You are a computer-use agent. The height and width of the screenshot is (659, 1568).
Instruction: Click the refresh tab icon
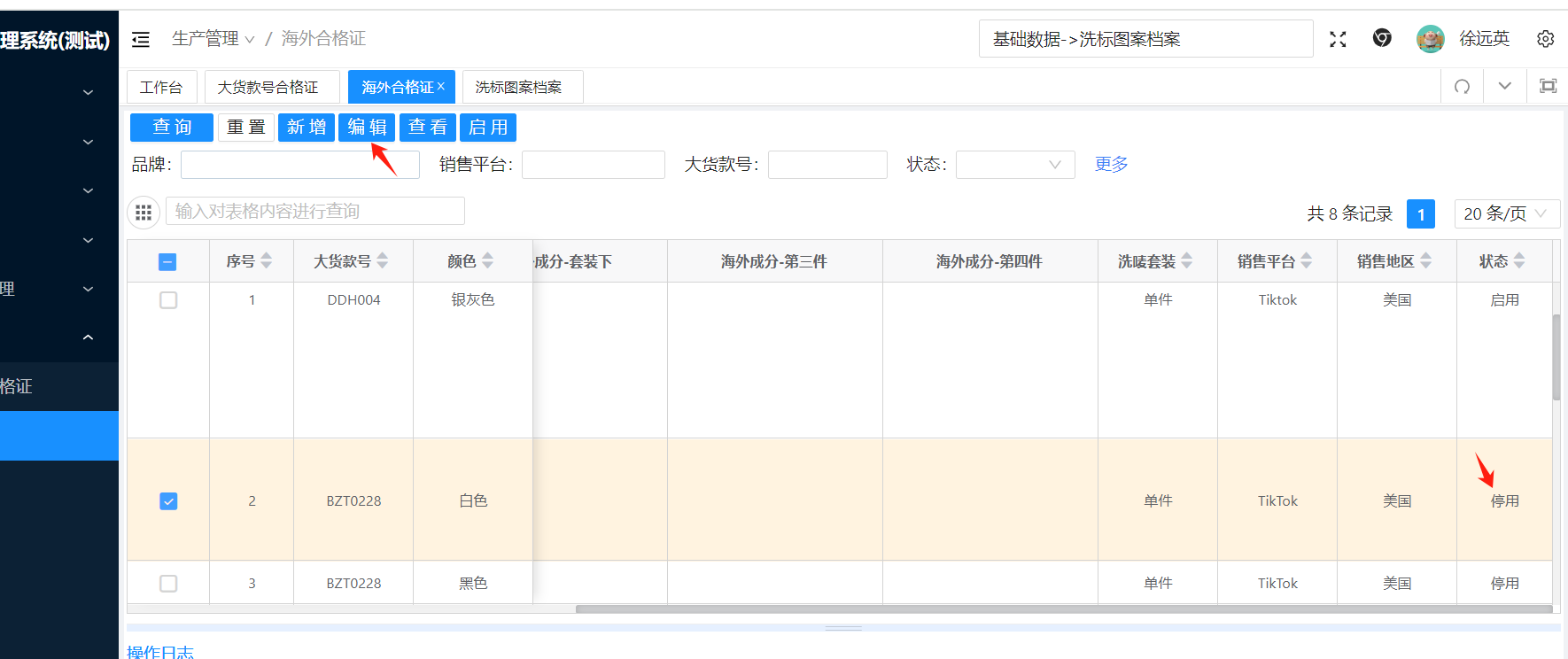1462,87
